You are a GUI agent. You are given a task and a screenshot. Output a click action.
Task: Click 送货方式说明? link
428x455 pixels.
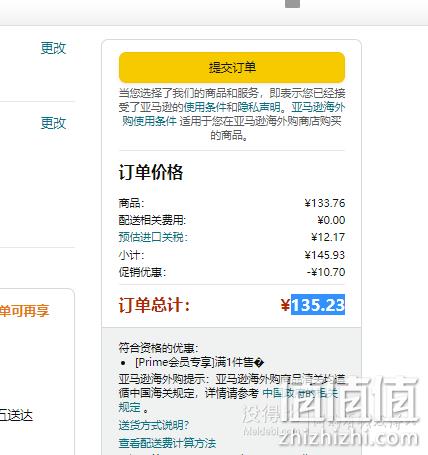point(154,425)
